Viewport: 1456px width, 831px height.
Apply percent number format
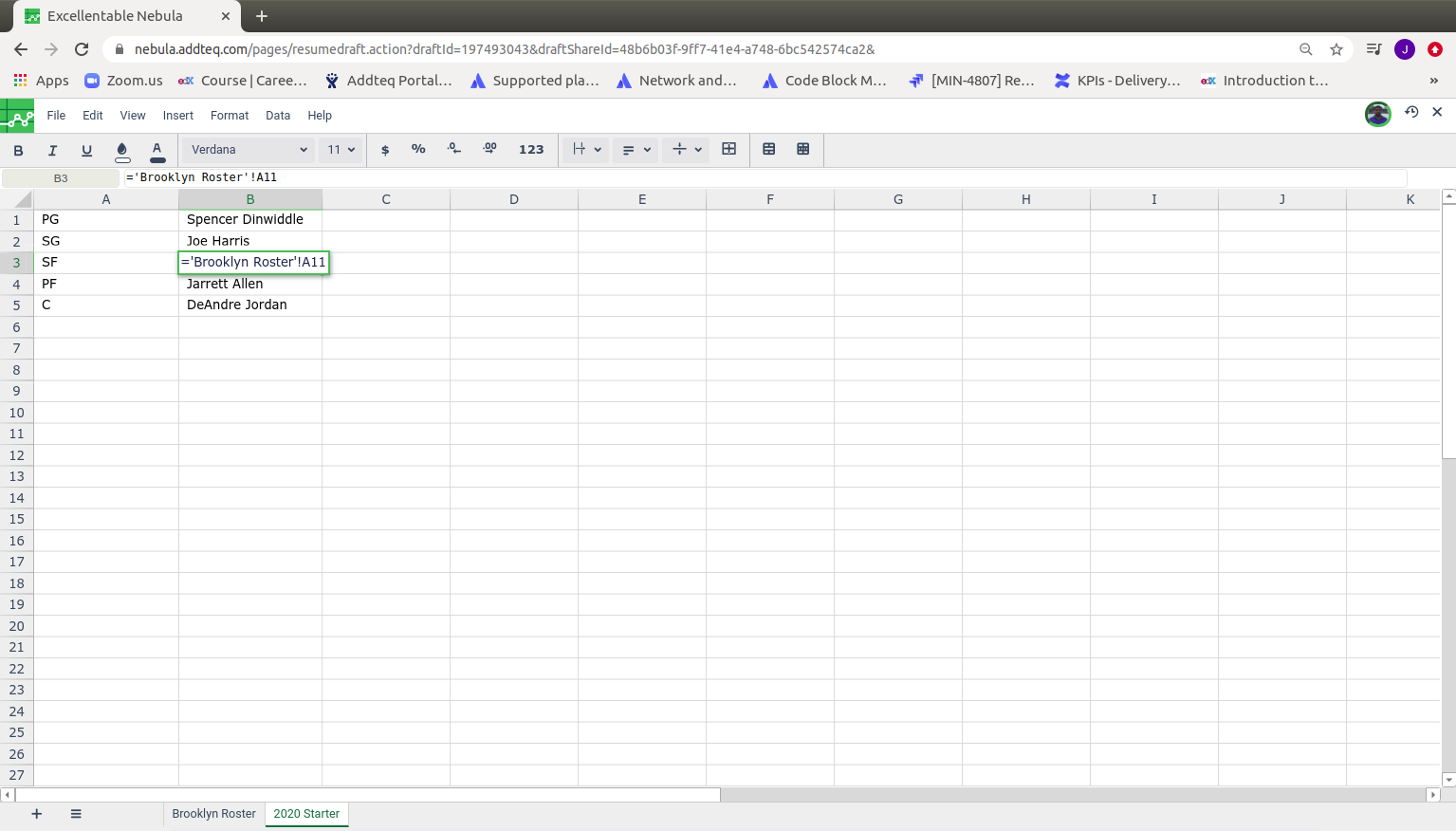[418, 150]
